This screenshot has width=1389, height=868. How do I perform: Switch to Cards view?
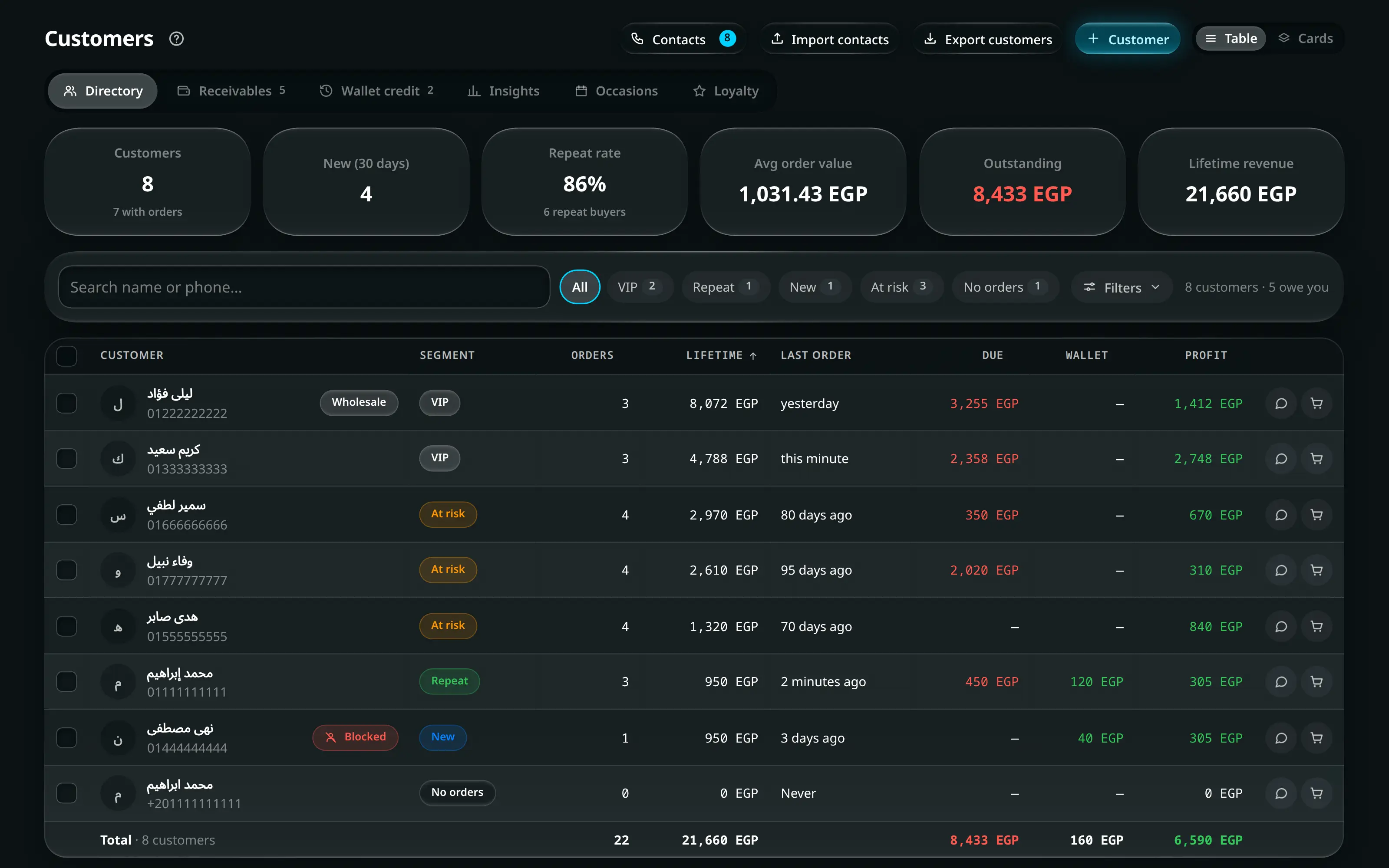(1305, 39)
